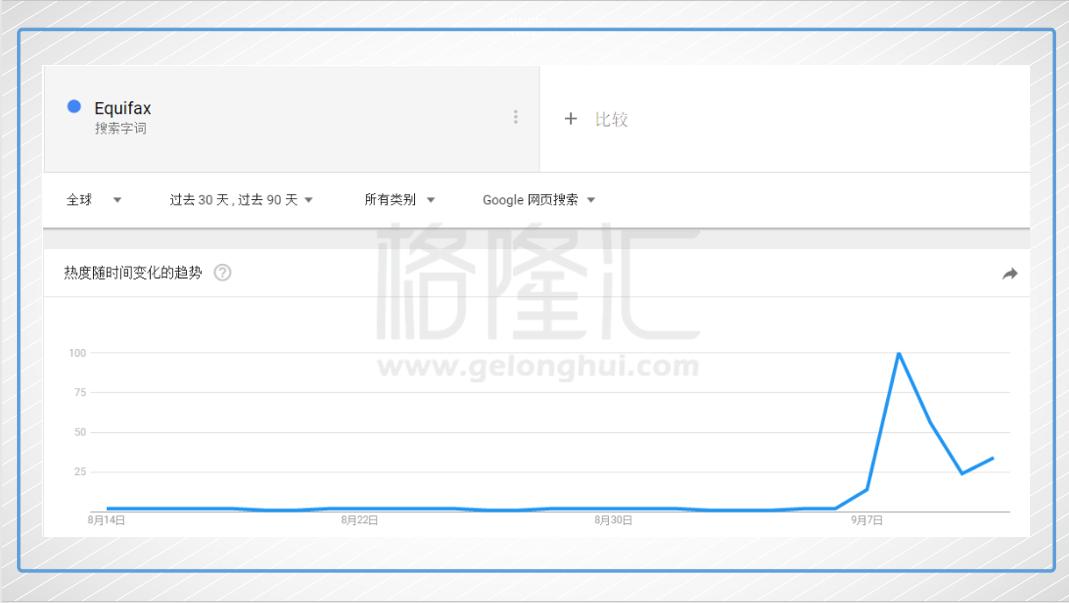This screenshot has height=603, width=1069.
Task: Click the plus icon to add comparison
Action: tap(571, 119)
